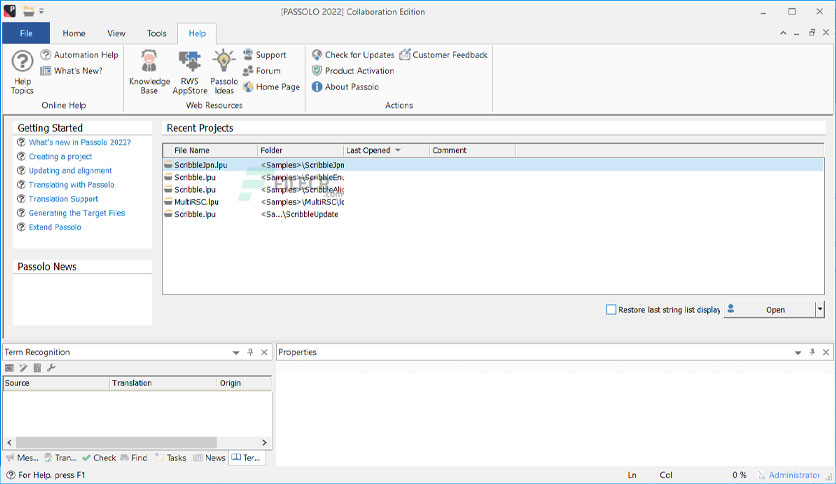Switch to the Tran.. bottom tab

(x=60, y=458)
